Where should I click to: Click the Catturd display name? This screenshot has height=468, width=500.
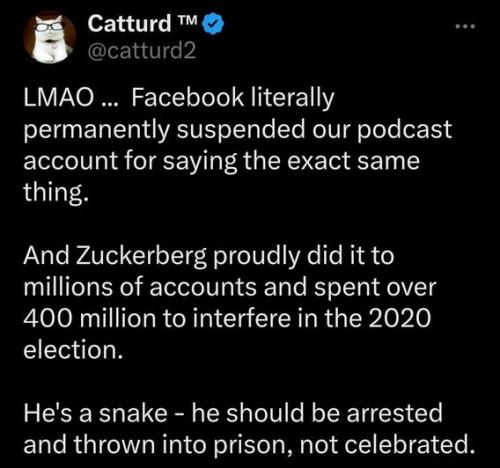point(129,24)
